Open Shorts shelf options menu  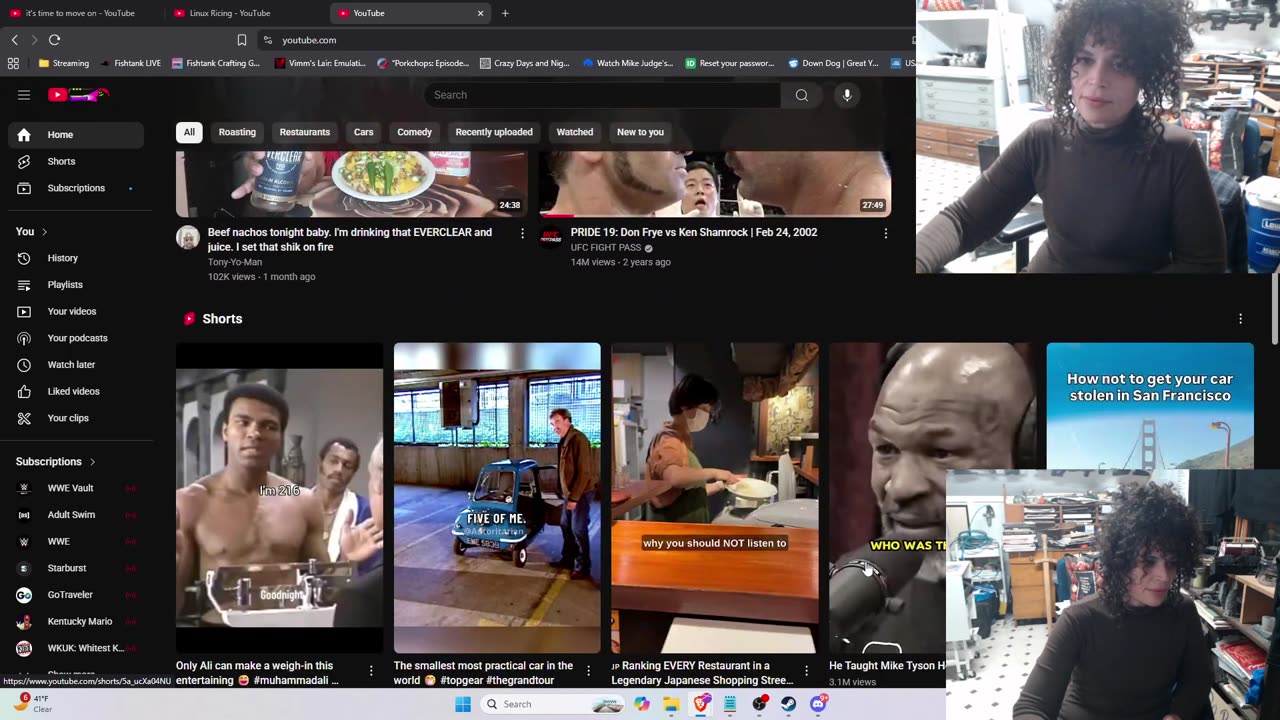[x=1240, y=319]
